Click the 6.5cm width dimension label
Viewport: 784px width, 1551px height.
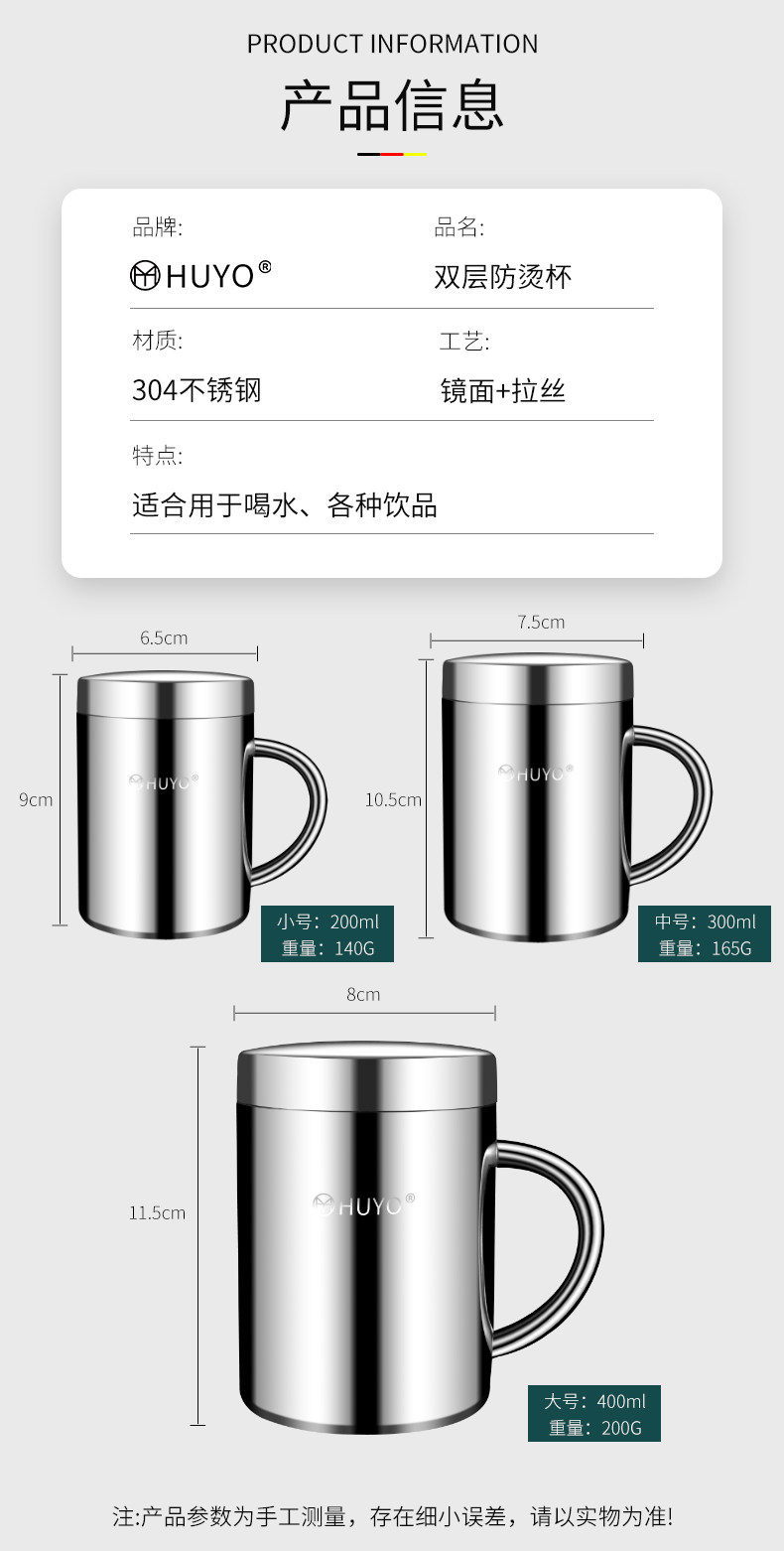coord(164,637)
